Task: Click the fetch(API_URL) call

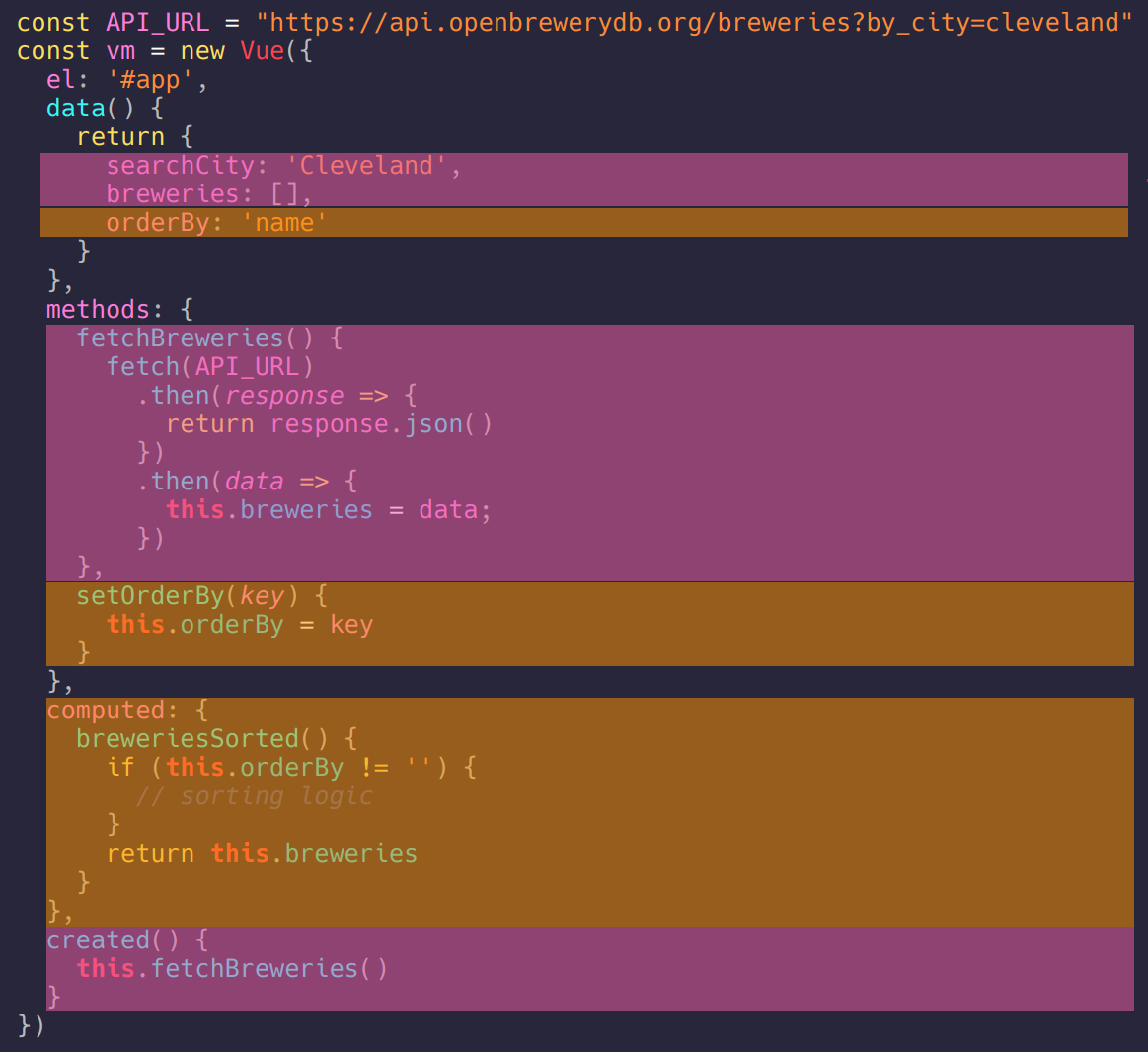Action: [209, 366]
